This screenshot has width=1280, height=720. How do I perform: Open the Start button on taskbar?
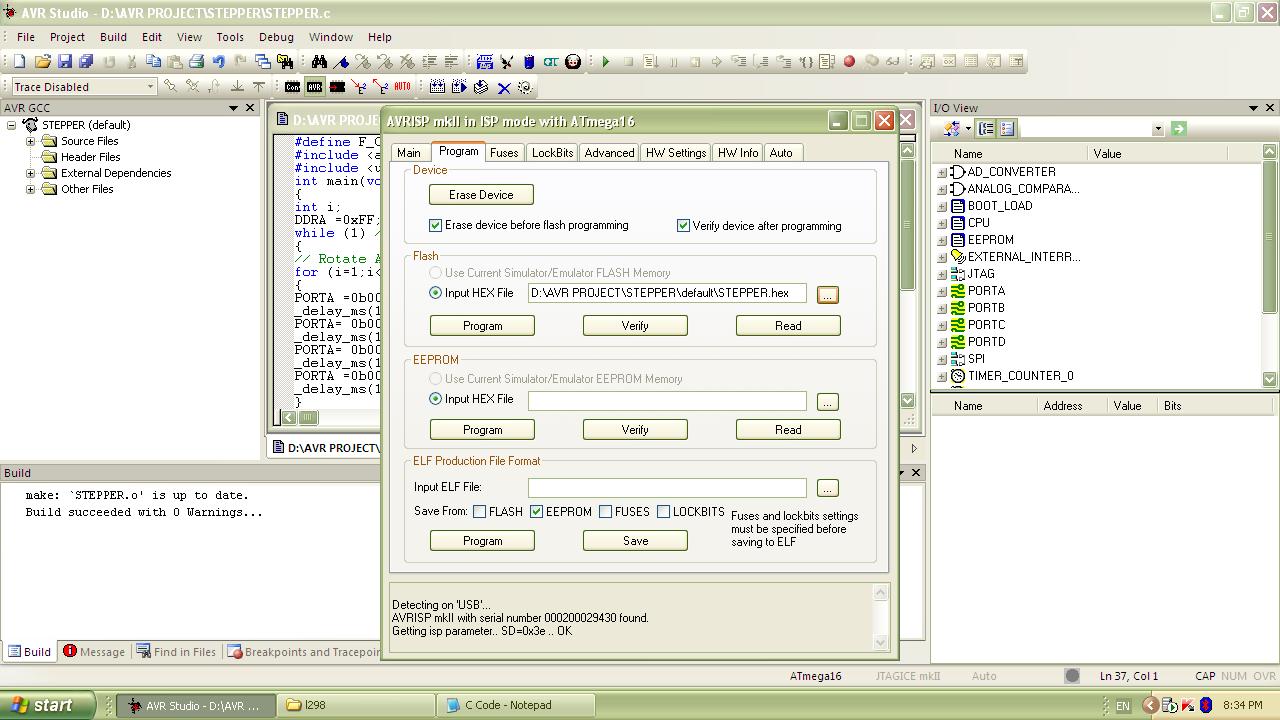pos(48,705)
